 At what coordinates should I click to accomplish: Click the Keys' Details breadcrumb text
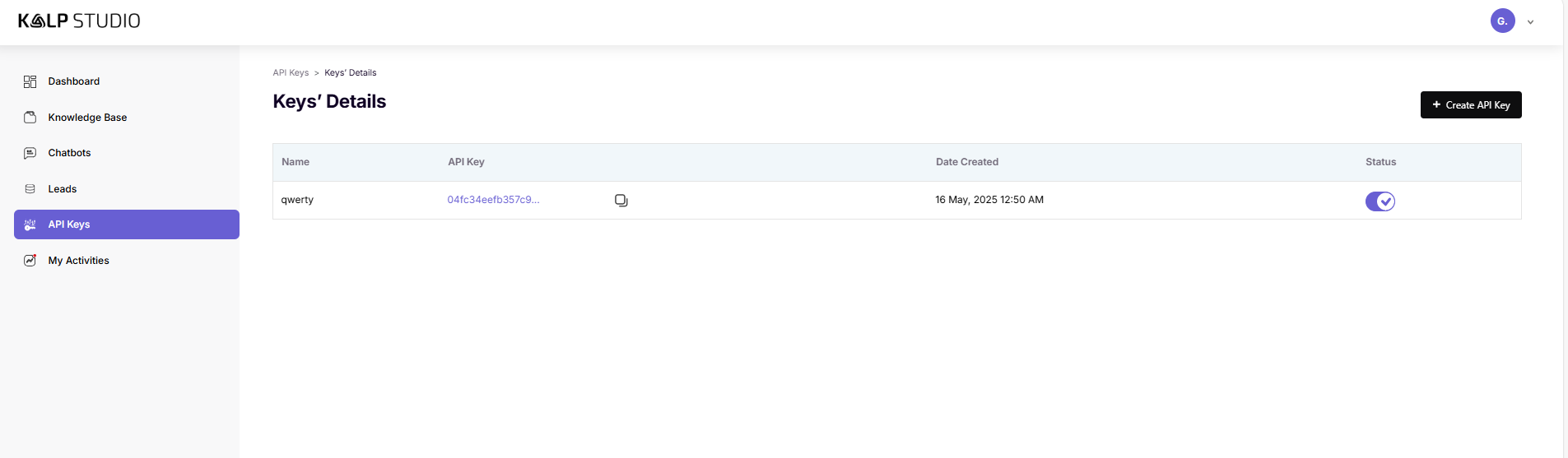pos(350,73)
